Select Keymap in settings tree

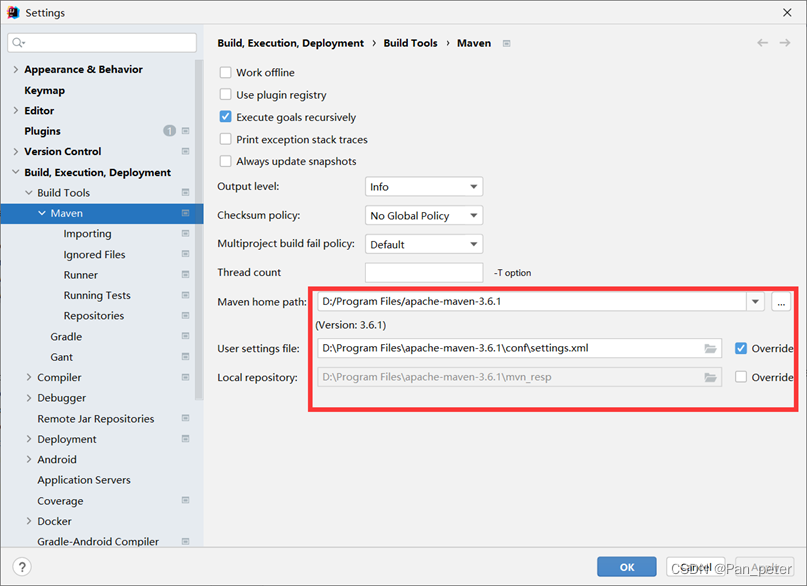coord(45,91)
